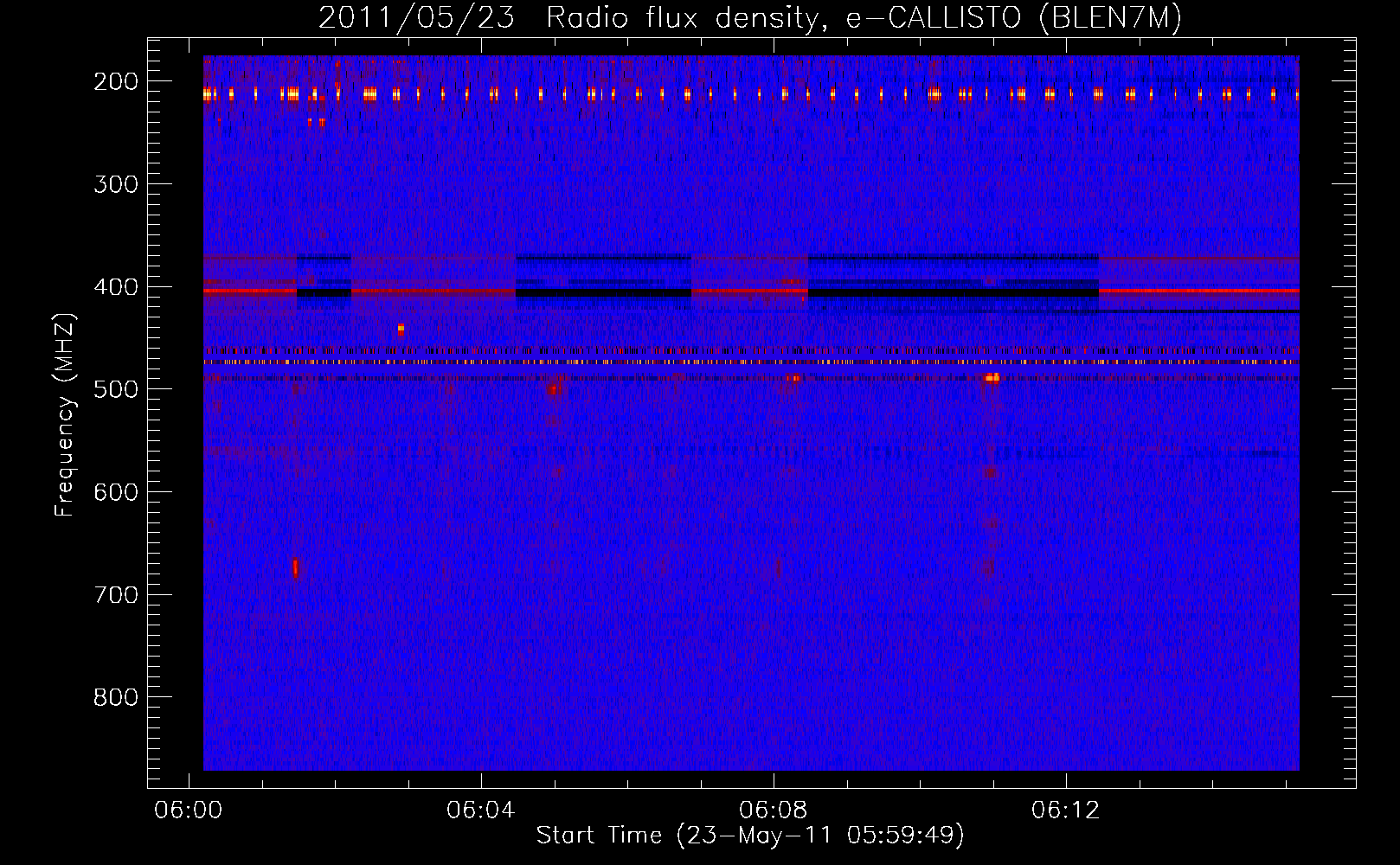Select the 500 frequency tick label
Screen dimensions: 1400x865
[x=116, y=389]
